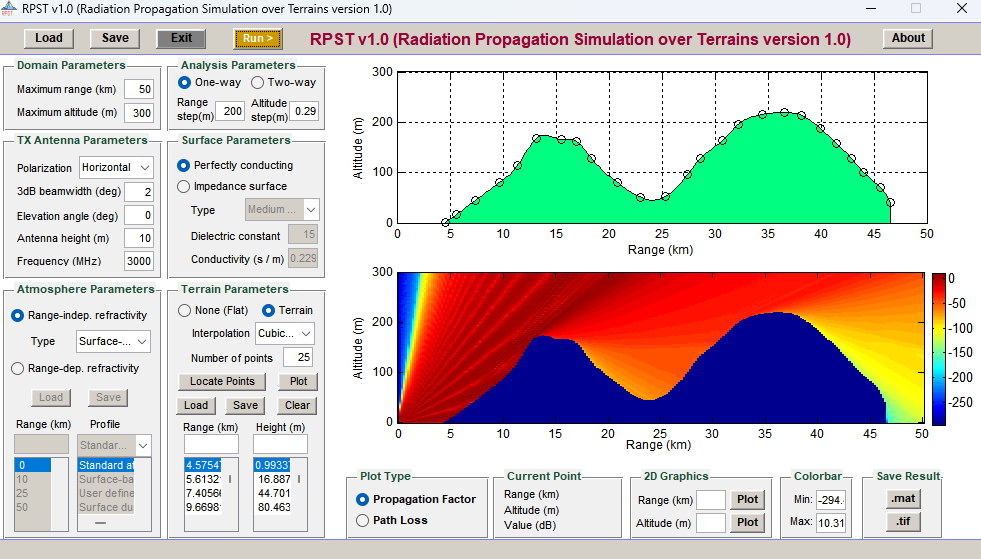Save result as .tif image
Screen dimensions: 981x559
pos(902,522)
